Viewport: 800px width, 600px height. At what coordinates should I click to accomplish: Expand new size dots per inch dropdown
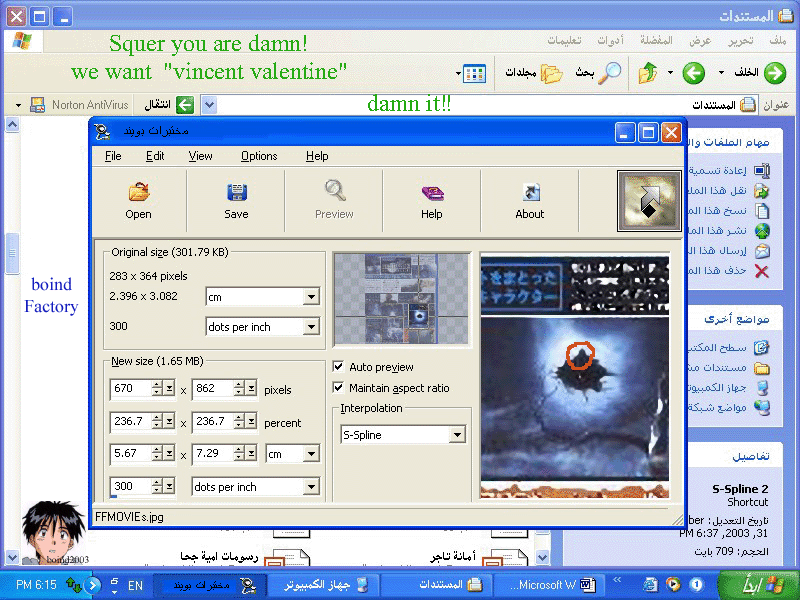click(x=311, y=487)
